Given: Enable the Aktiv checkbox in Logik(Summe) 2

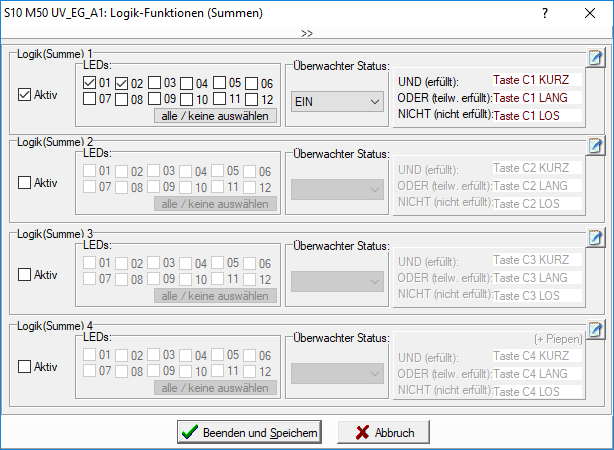Looking at the screenshot, I should [25, 183].
